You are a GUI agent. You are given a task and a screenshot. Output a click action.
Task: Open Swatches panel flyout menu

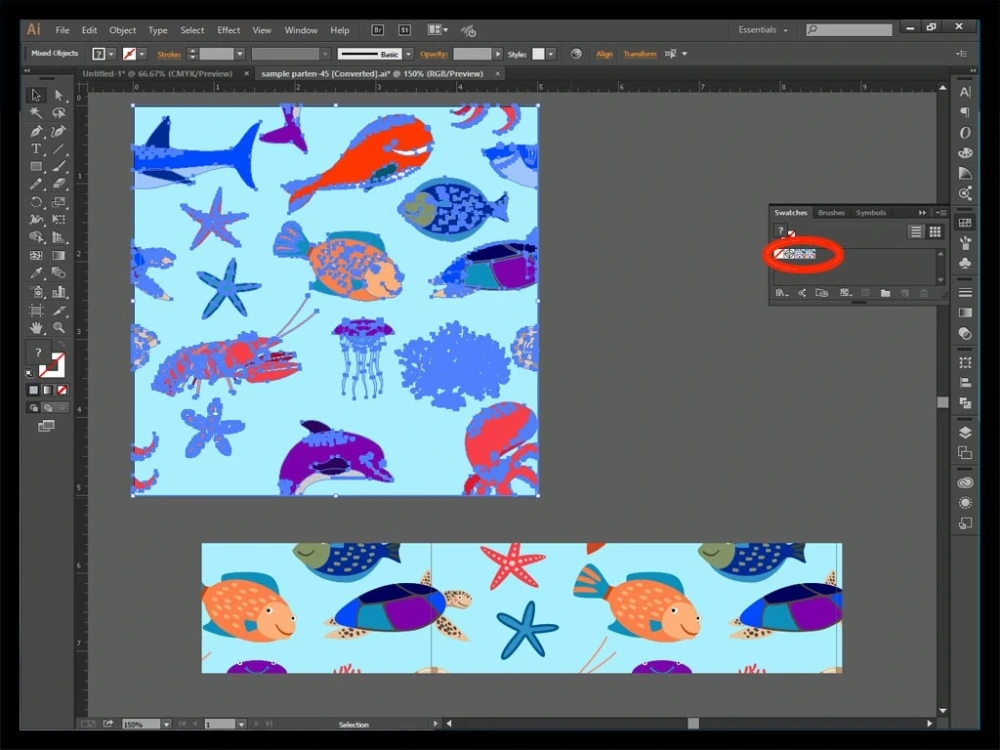(941, 212)
